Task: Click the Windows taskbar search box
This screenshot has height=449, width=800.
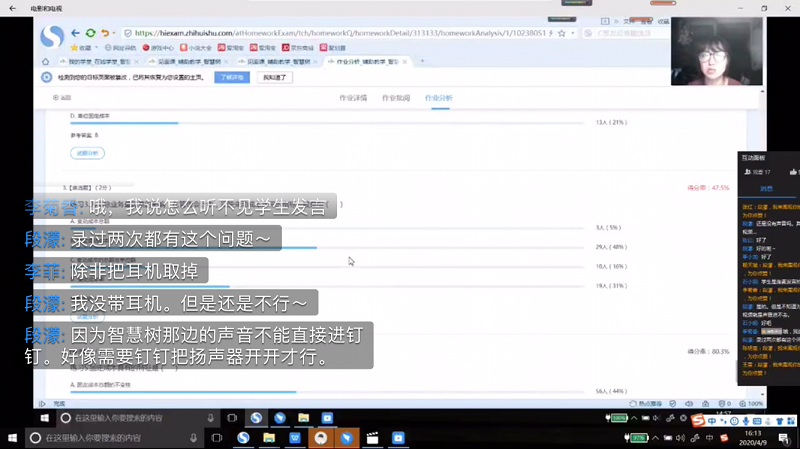Action: (110, 438)
